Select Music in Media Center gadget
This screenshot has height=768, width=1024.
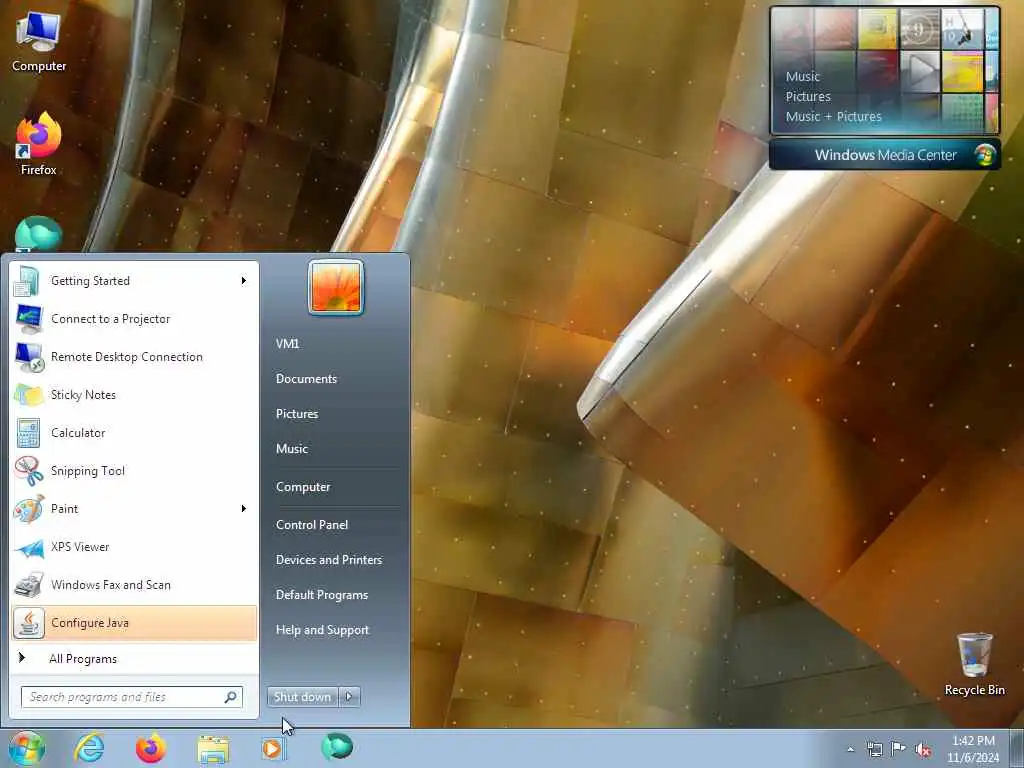[803, 76]
